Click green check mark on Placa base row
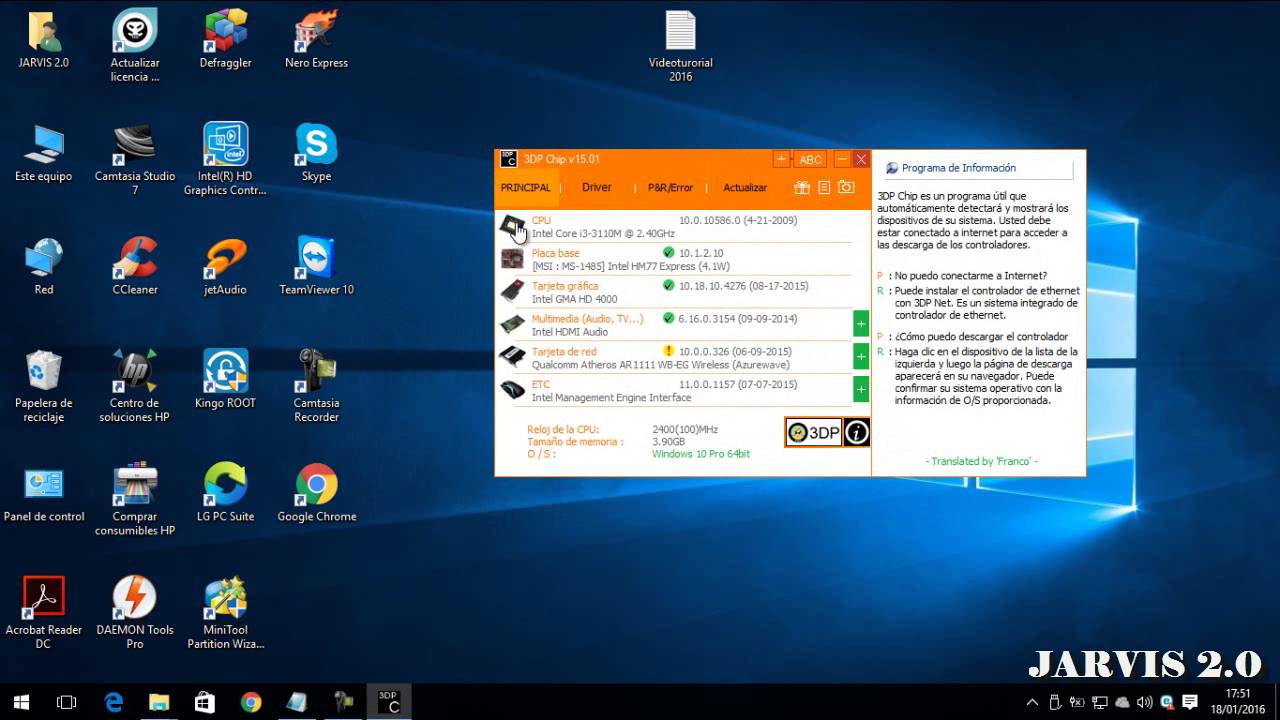Viewport: 1280px width, 720px height. coord(669,253)
